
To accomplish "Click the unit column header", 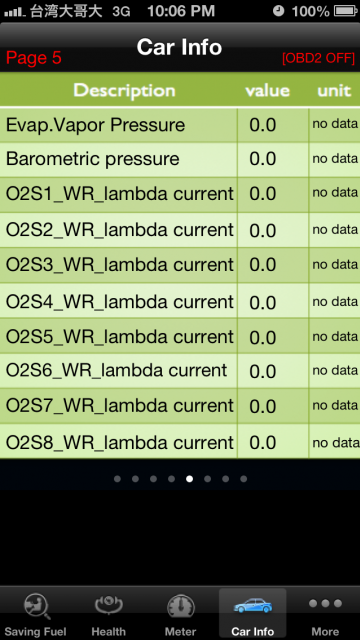I will pyautogui.click(x=334, y=91).
